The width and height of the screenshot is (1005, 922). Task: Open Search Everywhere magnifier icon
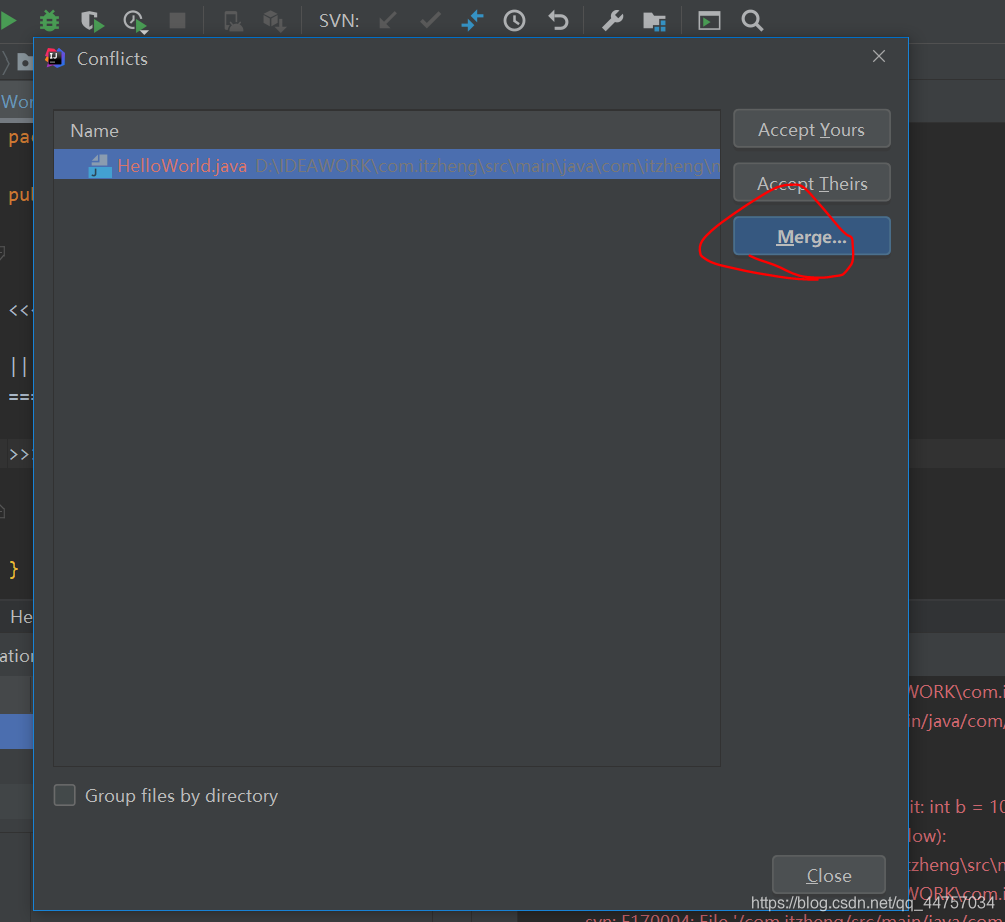[x=752, y=20]
